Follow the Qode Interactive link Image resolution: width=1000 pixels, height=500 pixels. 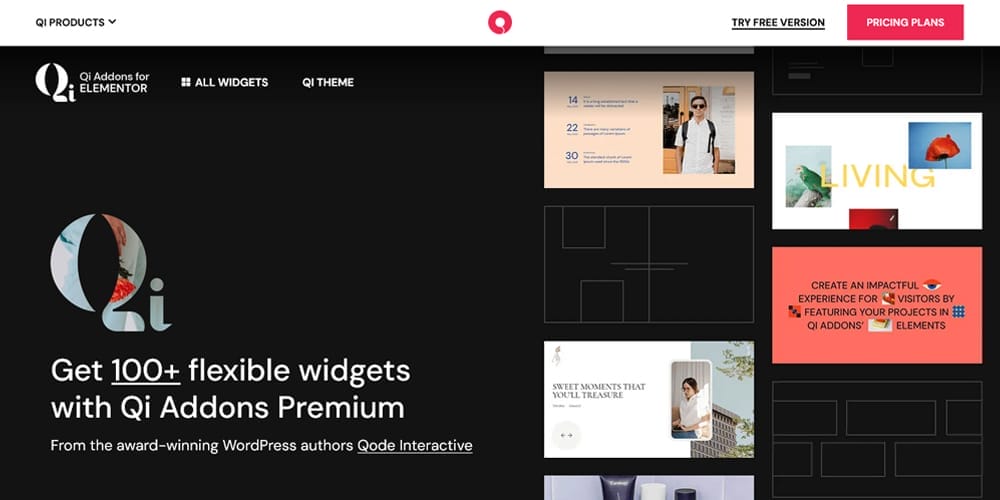415,445
